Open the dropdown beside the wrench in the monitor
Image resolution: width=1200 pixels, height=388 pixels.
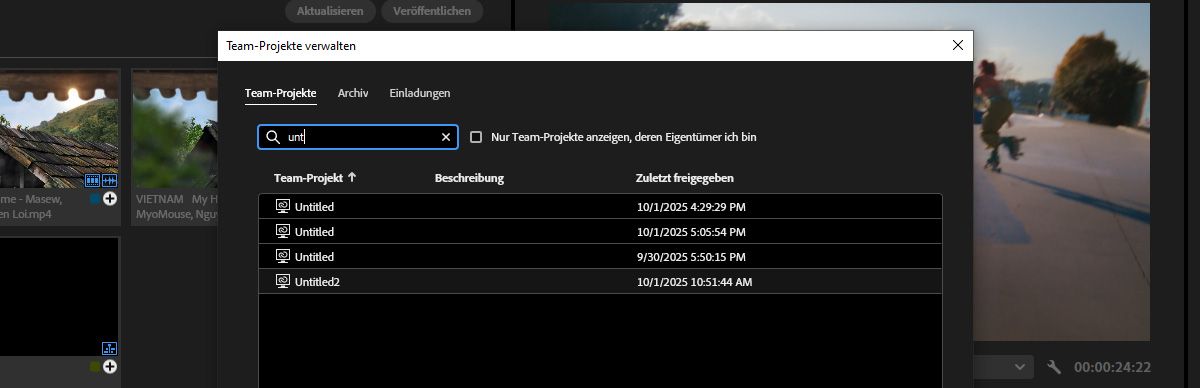click(x=1019, y=367)
